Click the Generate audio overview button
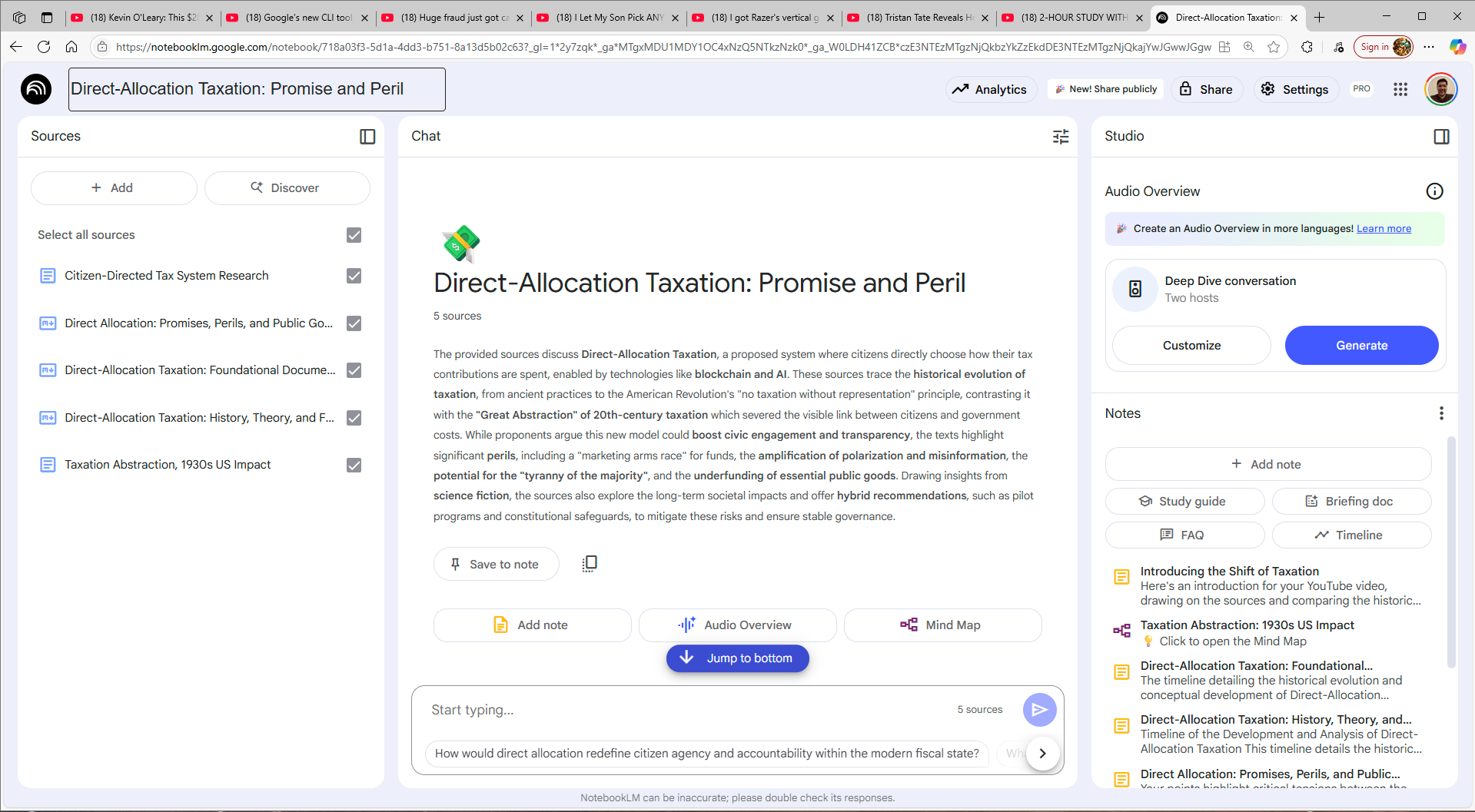Screen dimensions: 1475x812 tap(1361, 346)
